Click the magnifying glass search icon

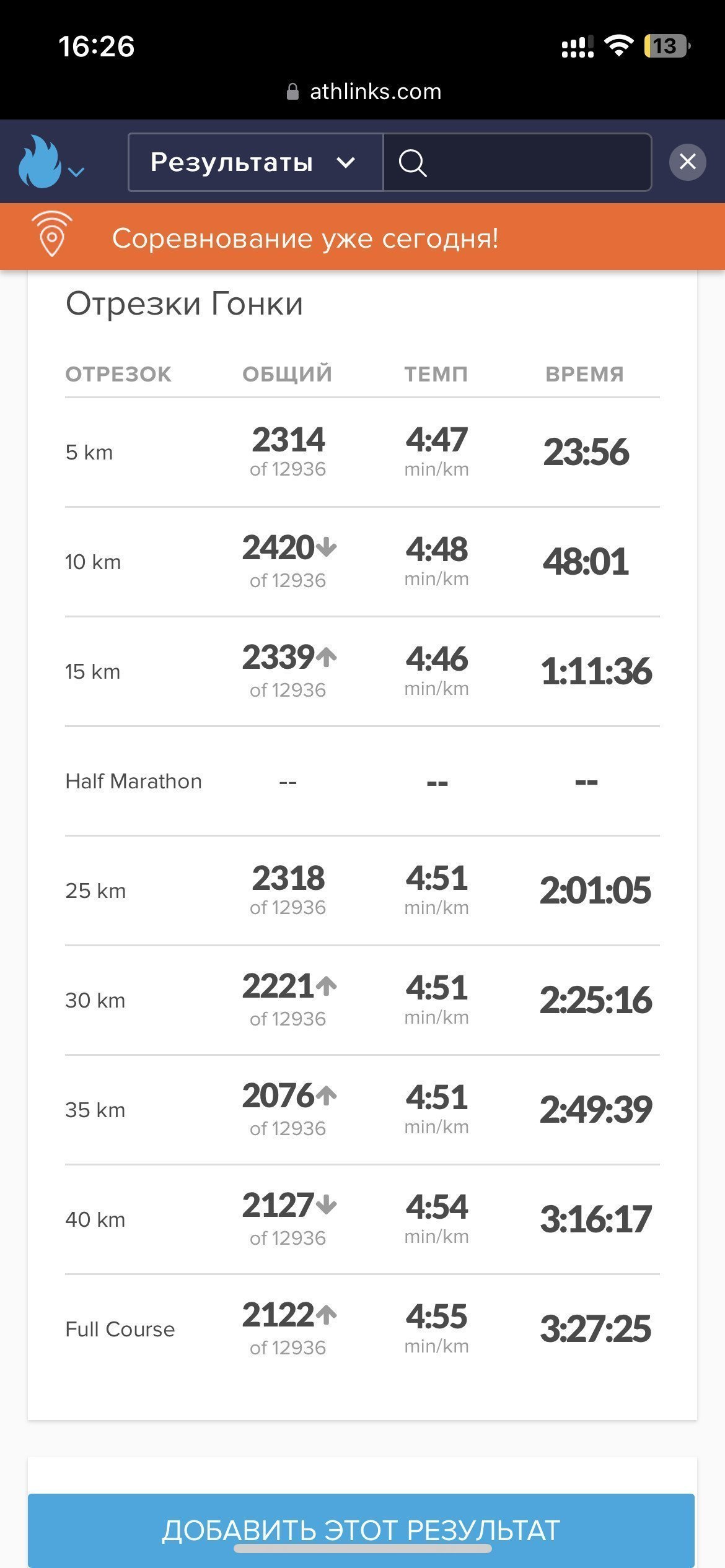coord(413,163)
